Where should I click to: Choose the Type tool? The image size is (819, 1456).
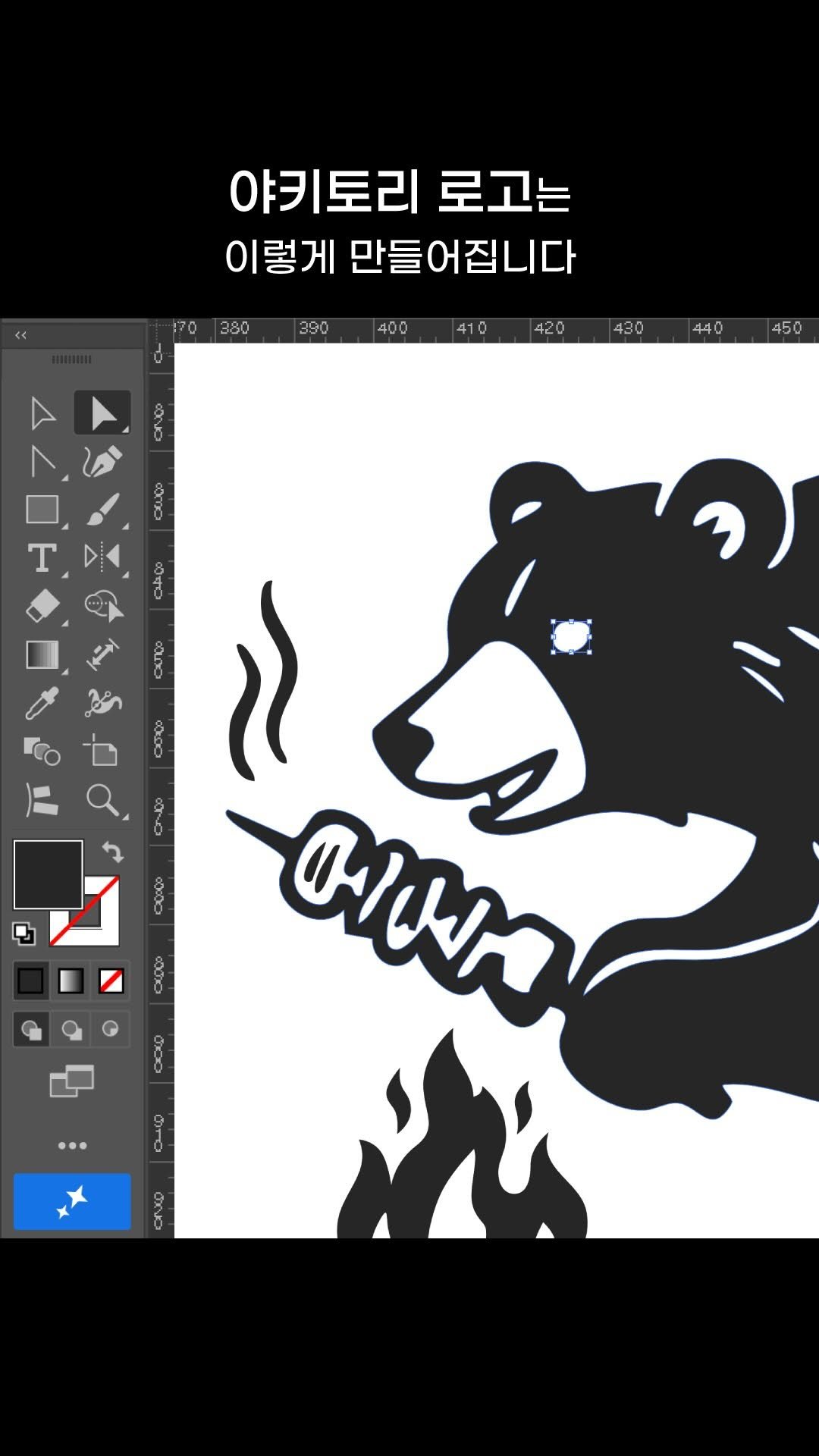point(42,558)
